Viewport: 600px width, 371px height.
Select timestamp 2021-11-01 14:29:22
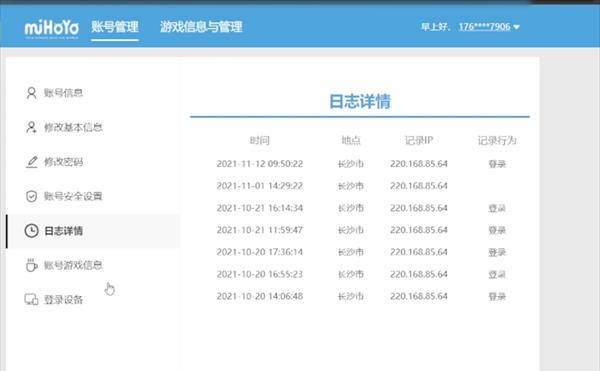[x=260, y=186]
